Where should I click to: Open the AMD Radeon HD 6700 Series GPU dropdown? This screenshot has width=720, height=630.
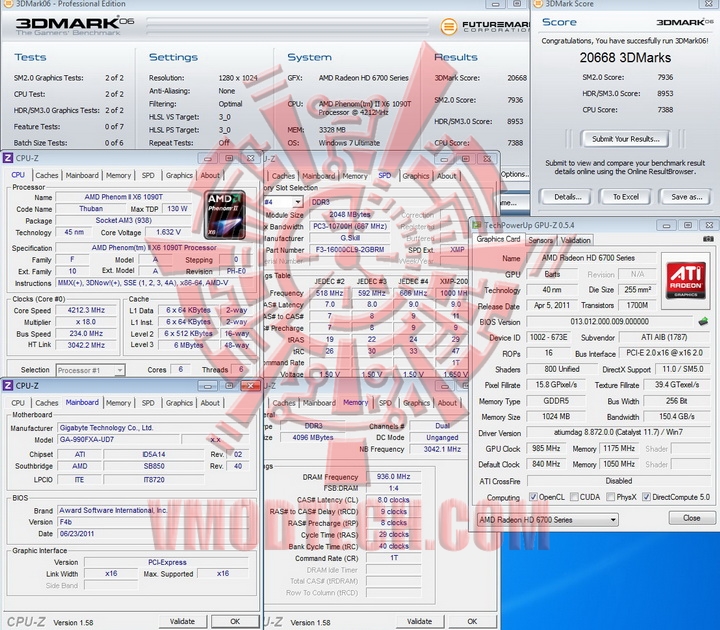(x=548, y=520)
